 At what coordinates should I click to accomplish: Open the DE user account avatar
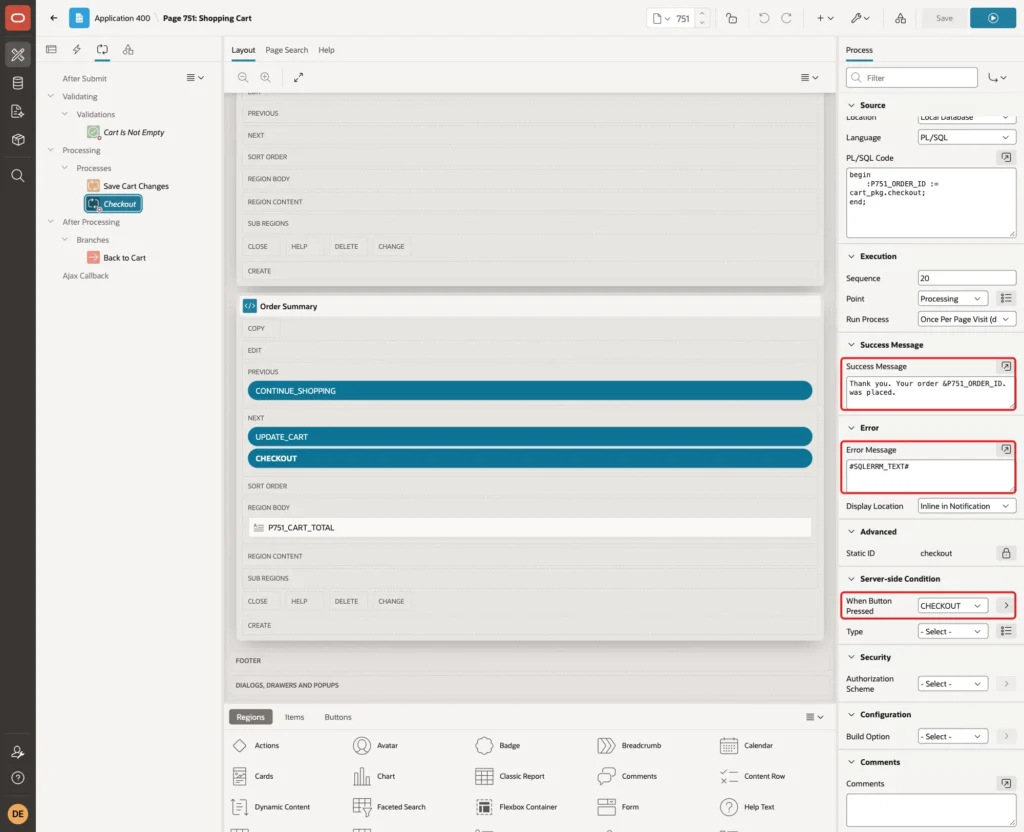pos(18,814)
